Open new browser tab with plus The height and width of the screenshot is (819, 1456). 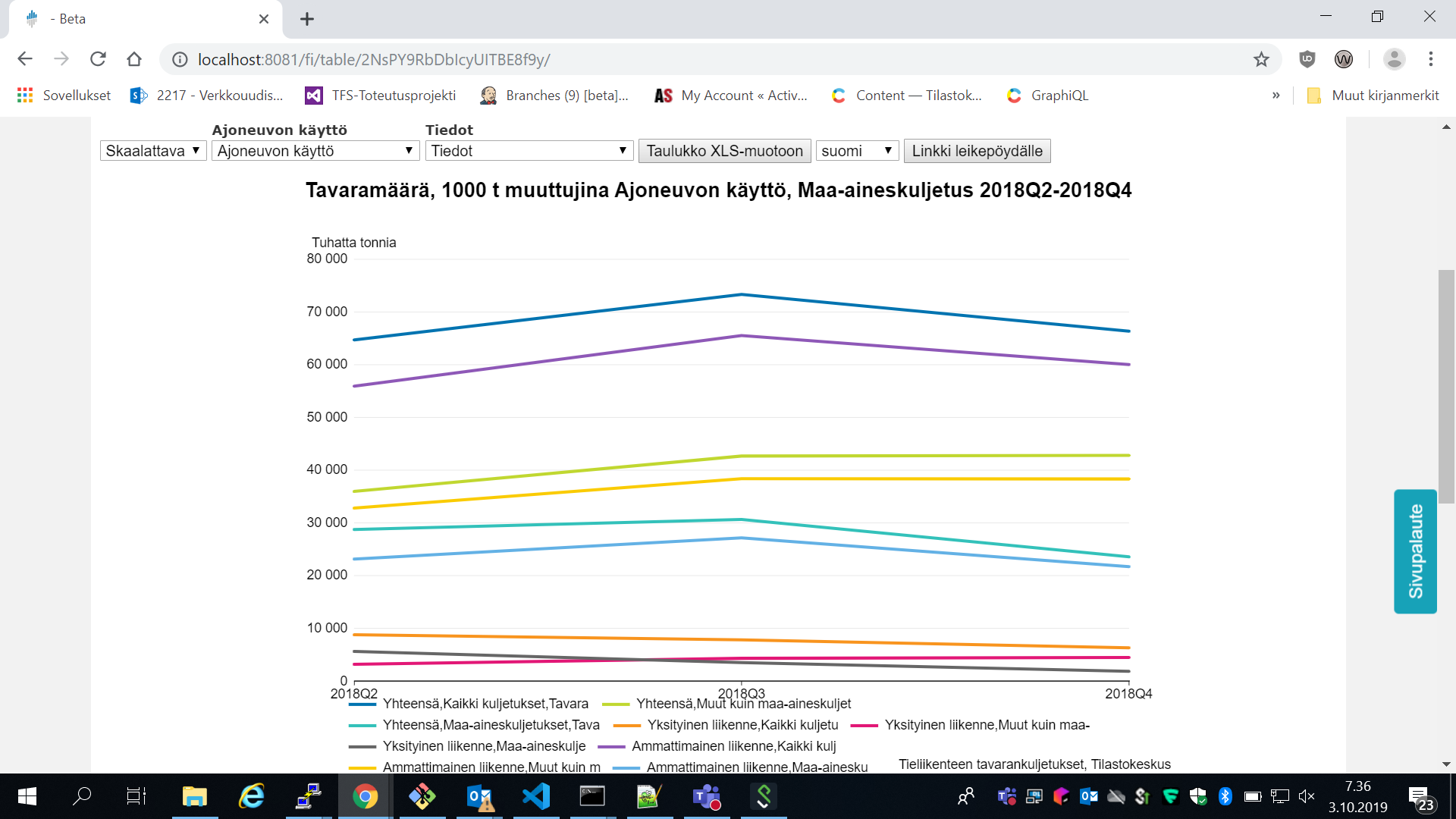pyautogui.click(x=307, y=19)
